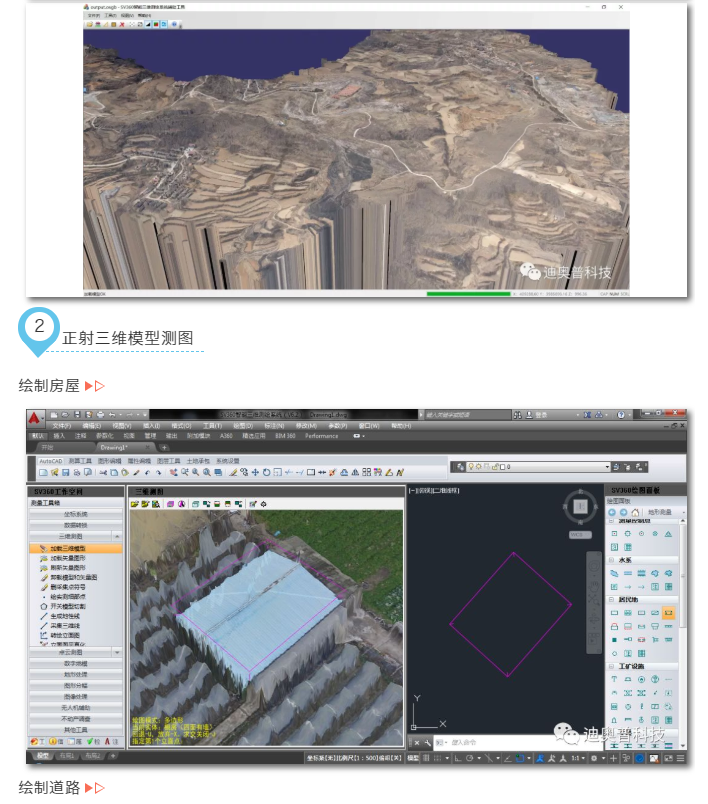Click the 其他工具 panel button
The height and width of the screenshot is (804, 708).
(x=76, y=730)
